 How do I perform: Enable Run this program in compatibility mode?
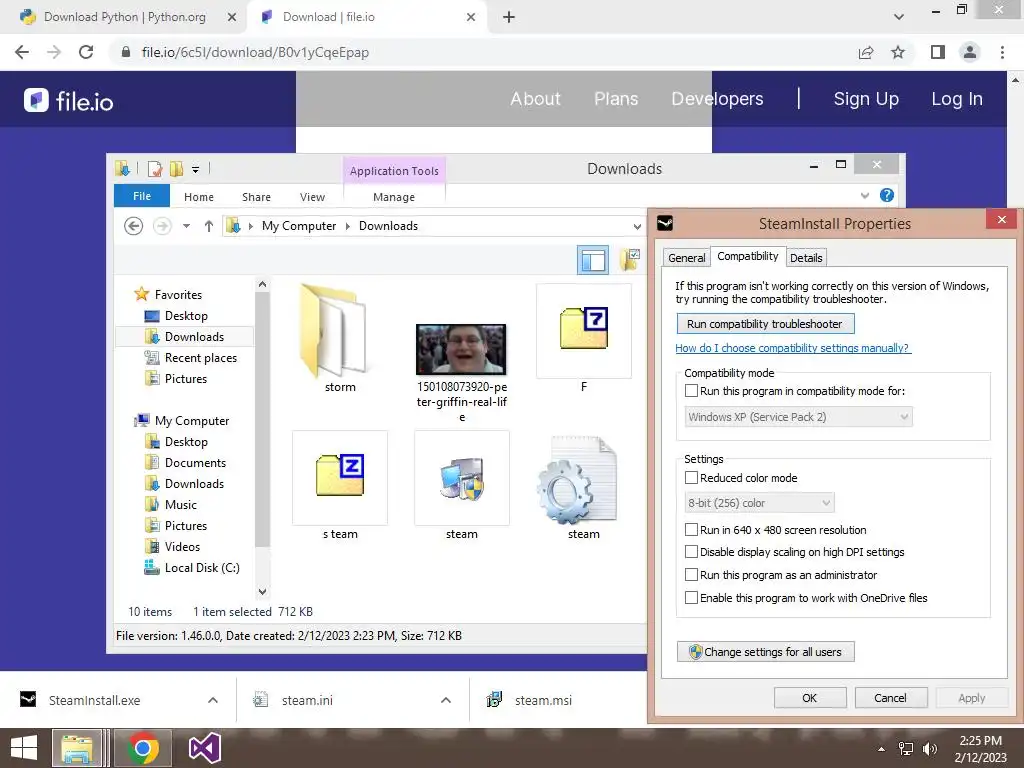coord(691,391)
